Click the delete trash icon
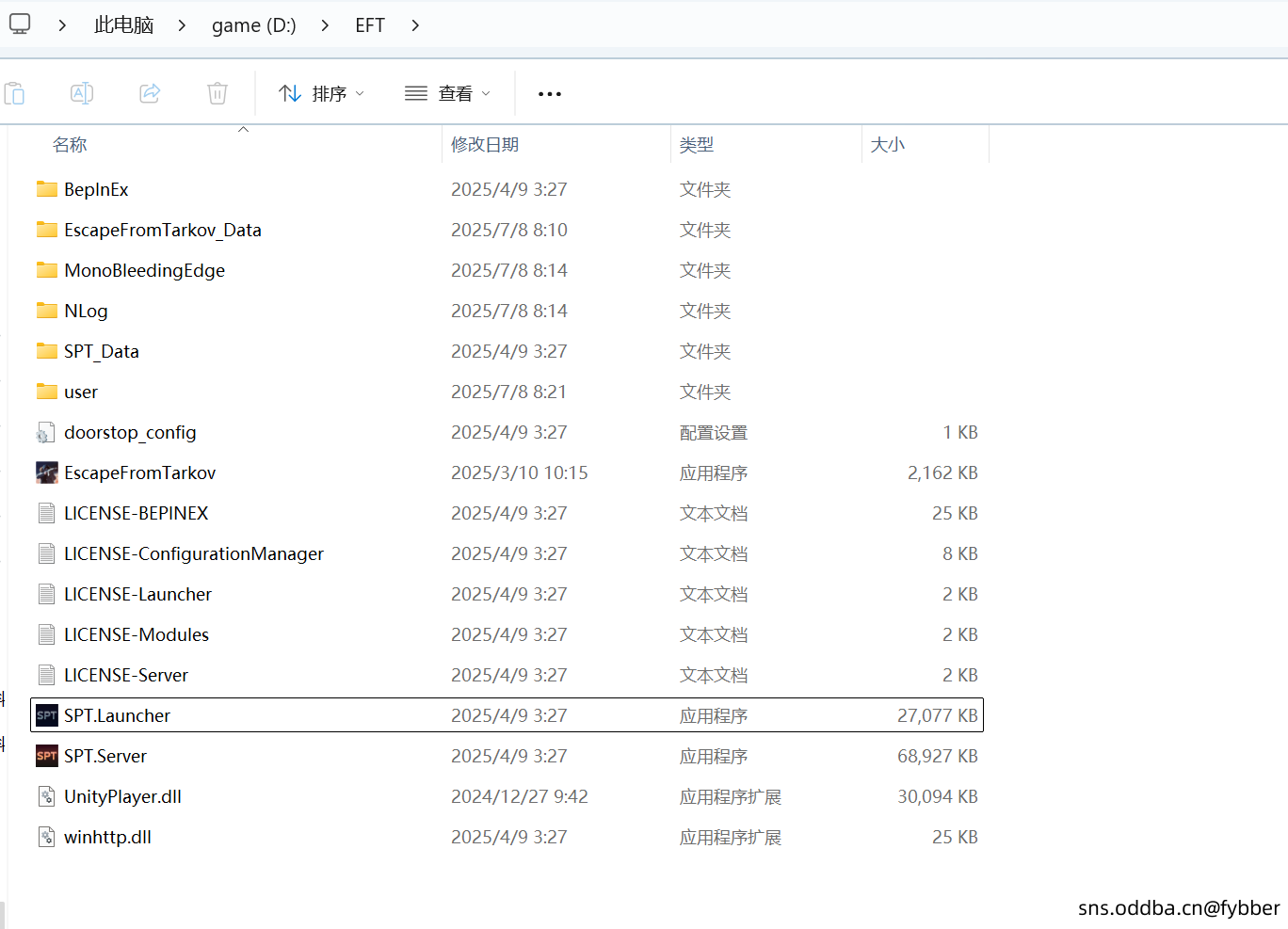This screenshot has width=1288, height=929. 217,93
